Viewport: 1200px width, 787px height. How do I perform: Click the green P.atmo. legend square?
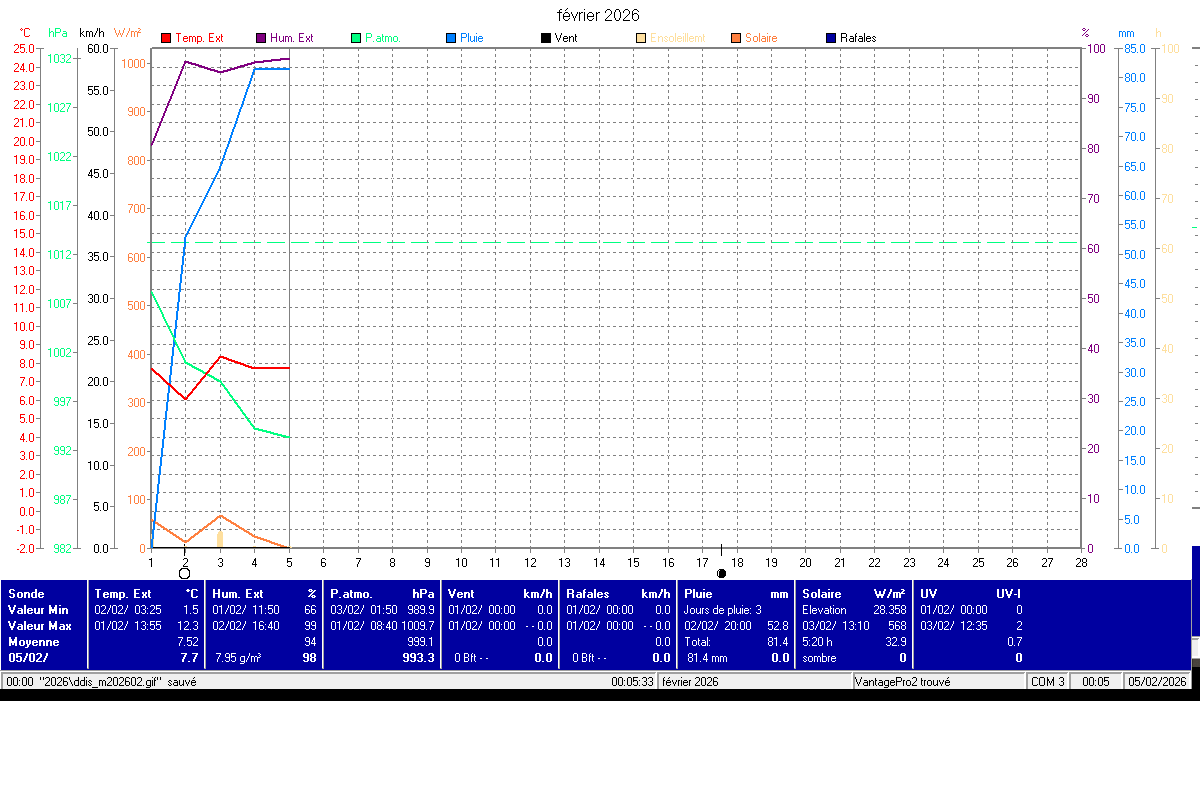(356, 38)
